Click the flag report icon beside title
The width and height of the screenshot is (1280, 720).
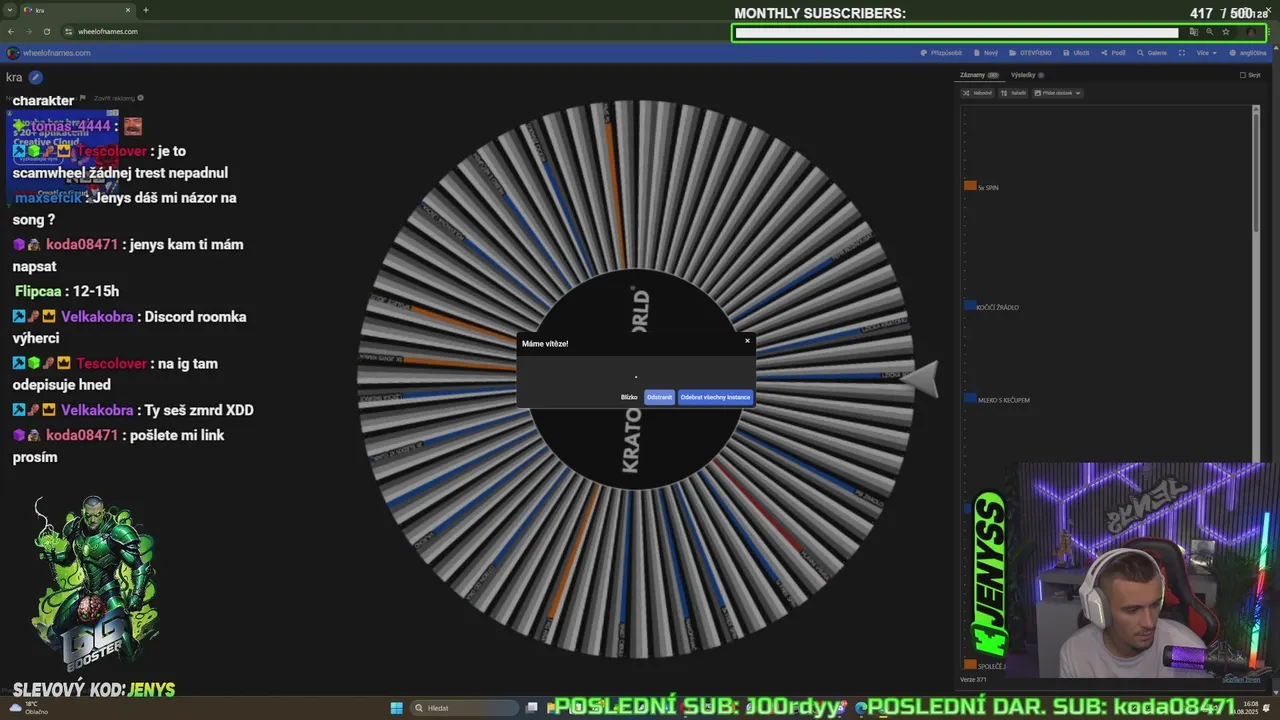point(83,98)
